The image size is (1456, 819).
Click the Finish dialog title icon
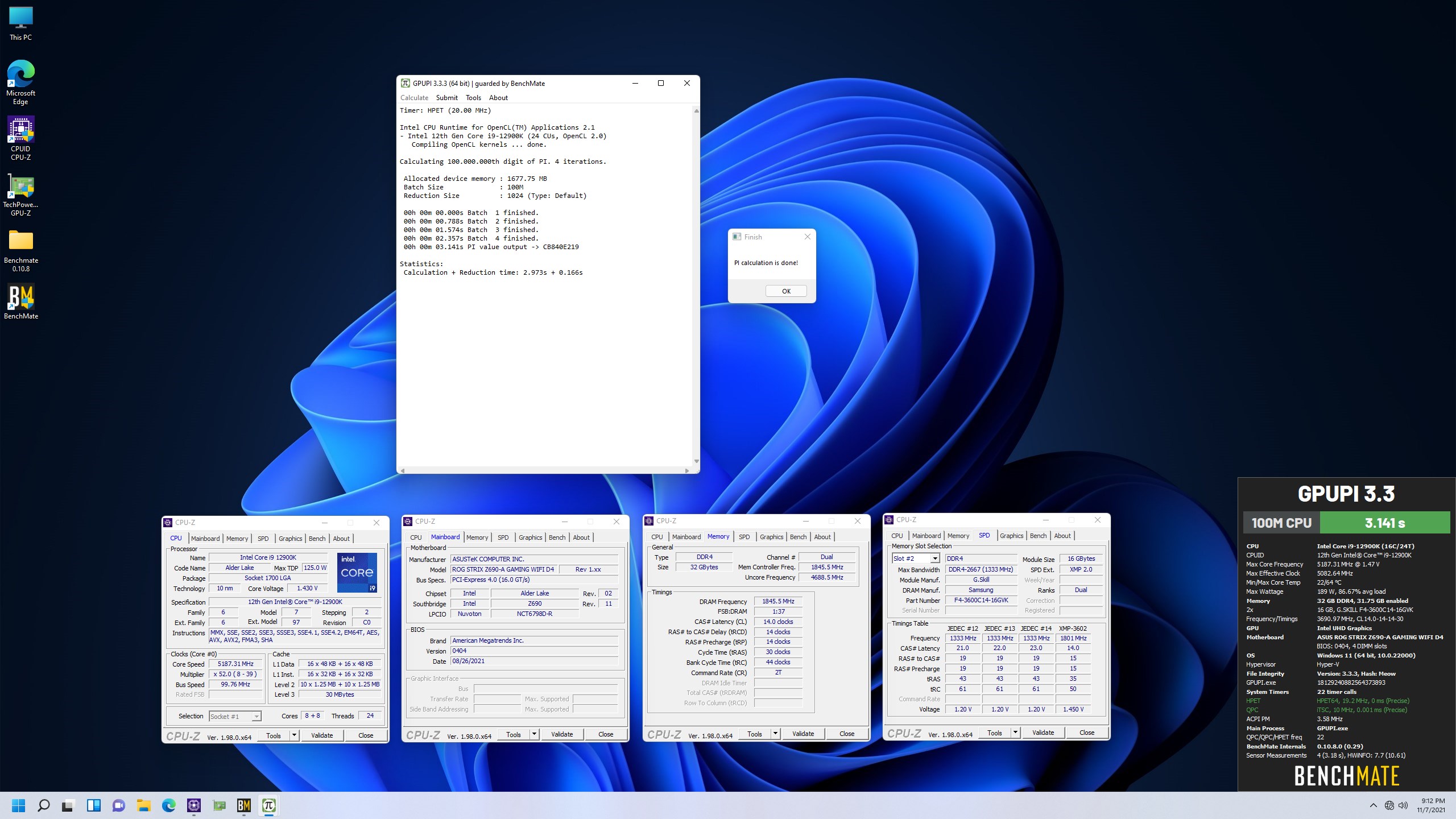click(x=737, y=237)
